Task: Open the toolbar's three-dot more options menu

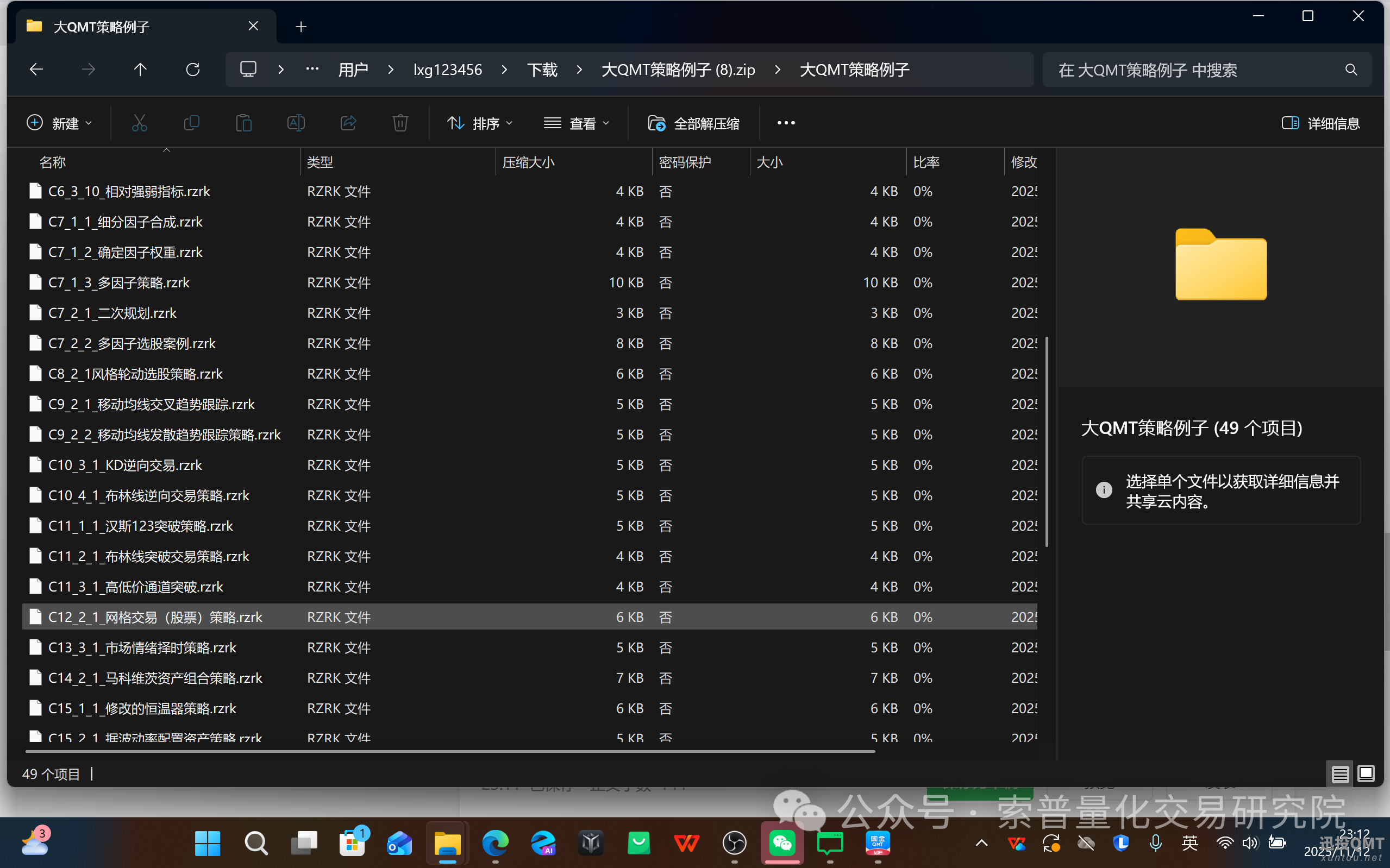Action: pyautogui.click(x=786, y=123)
